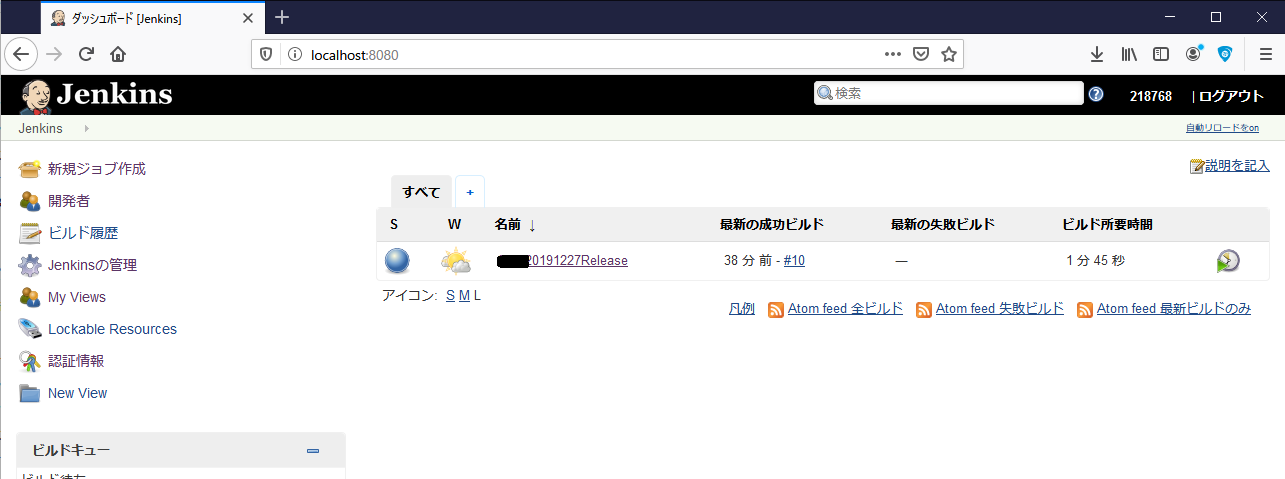Screen dimensions: 1285x479
Task: Open build #10 link
Action: click(794, 260)
